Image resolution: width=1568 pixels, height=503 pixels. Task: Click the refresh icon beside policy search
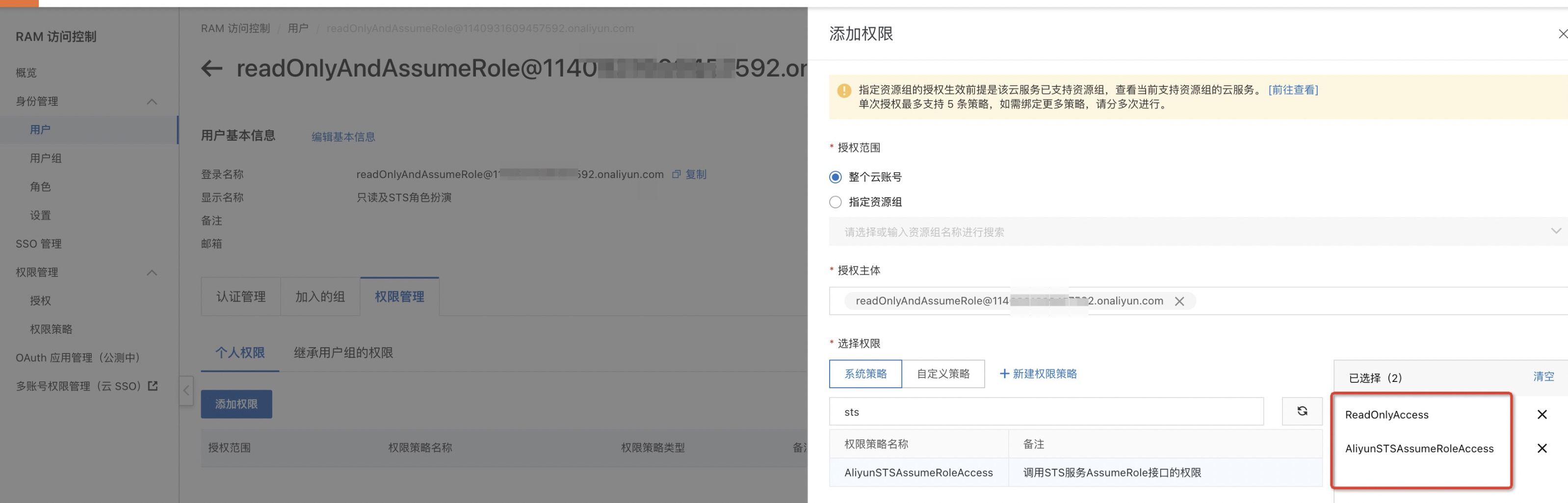click(x=1302, y=412)
